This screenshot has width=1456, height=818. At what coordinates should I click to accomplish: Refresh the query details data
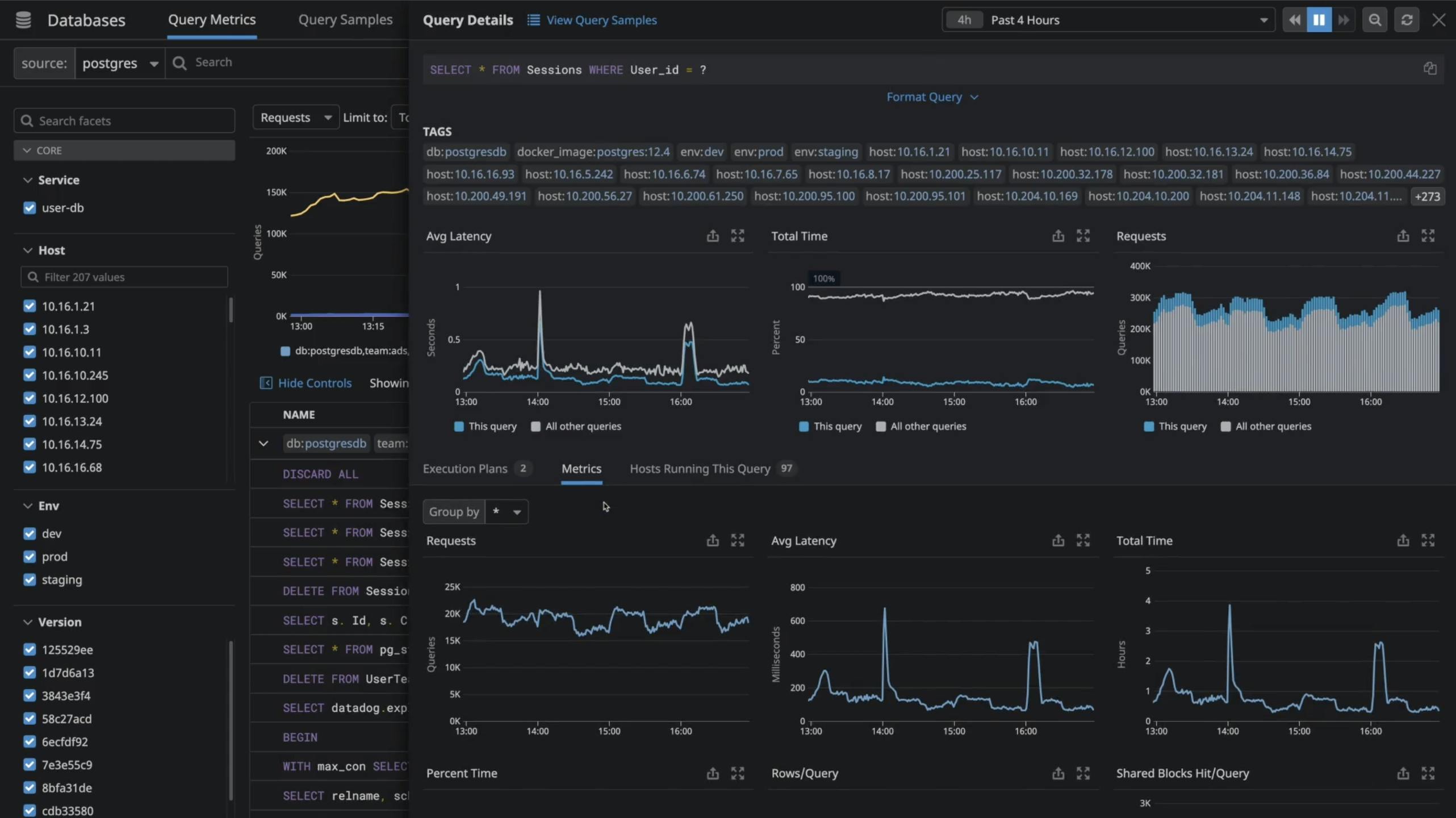pos(1407,19)
